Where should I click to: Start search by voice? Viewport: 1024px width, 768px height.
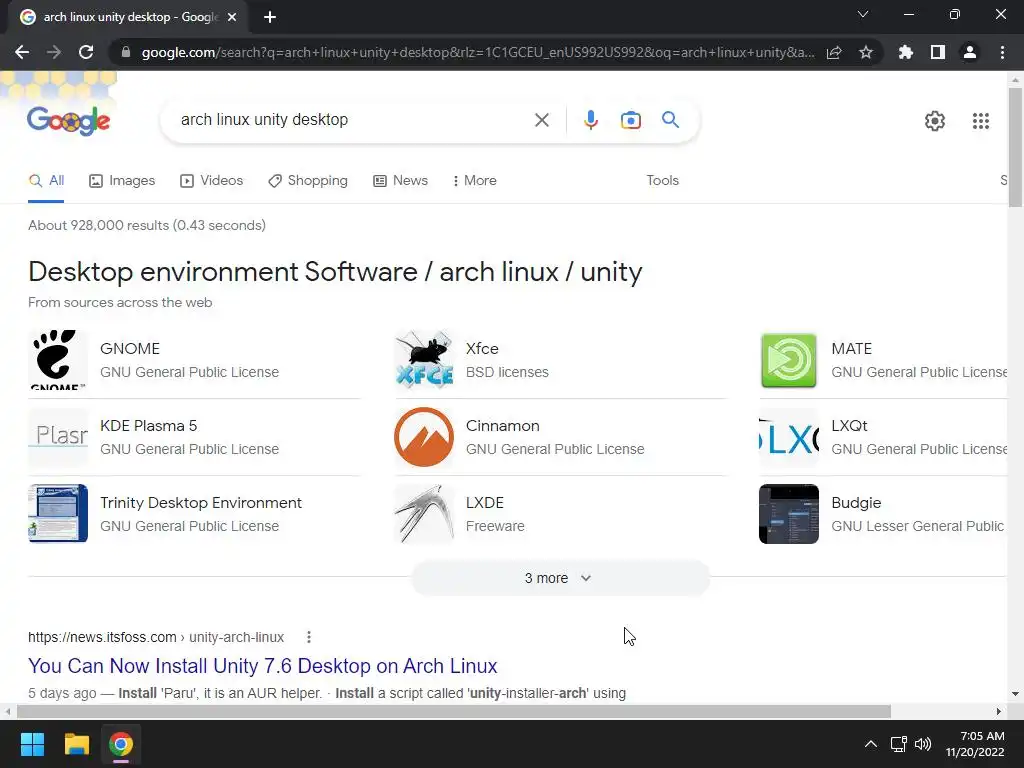click(590, 120)
